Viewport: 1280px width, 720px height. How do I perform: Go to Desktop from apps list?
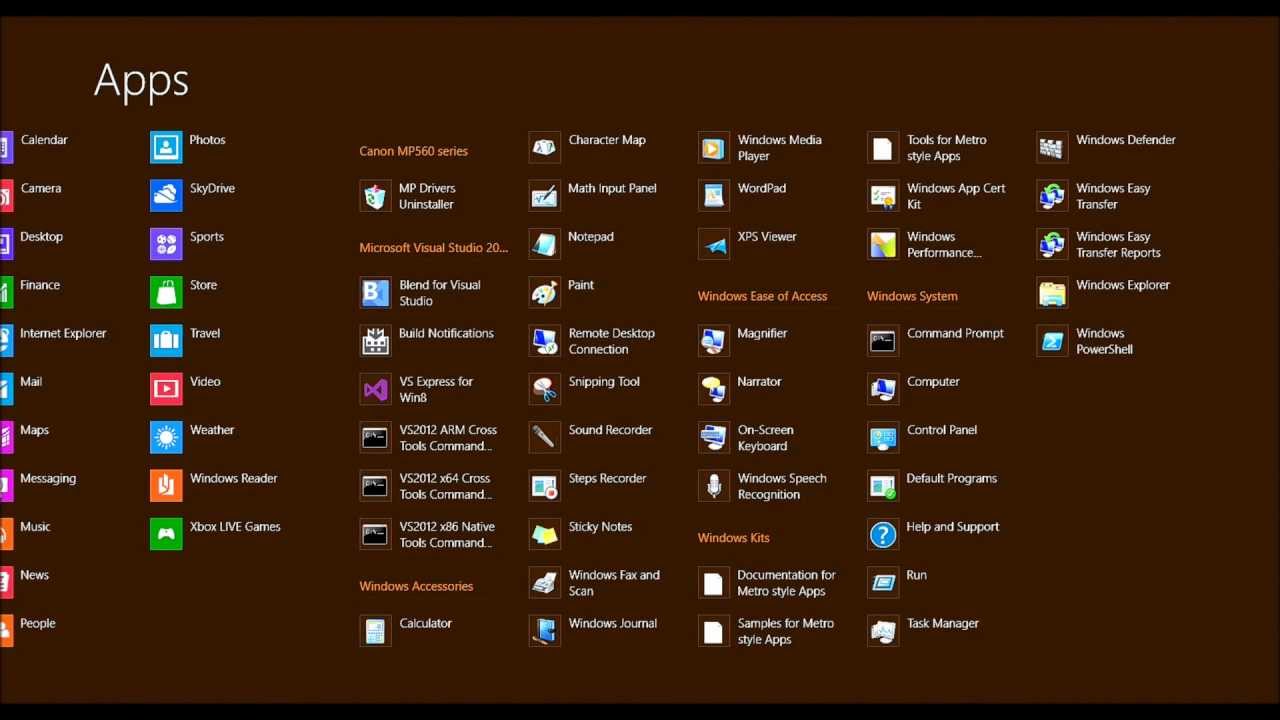[x=41, y=237]
